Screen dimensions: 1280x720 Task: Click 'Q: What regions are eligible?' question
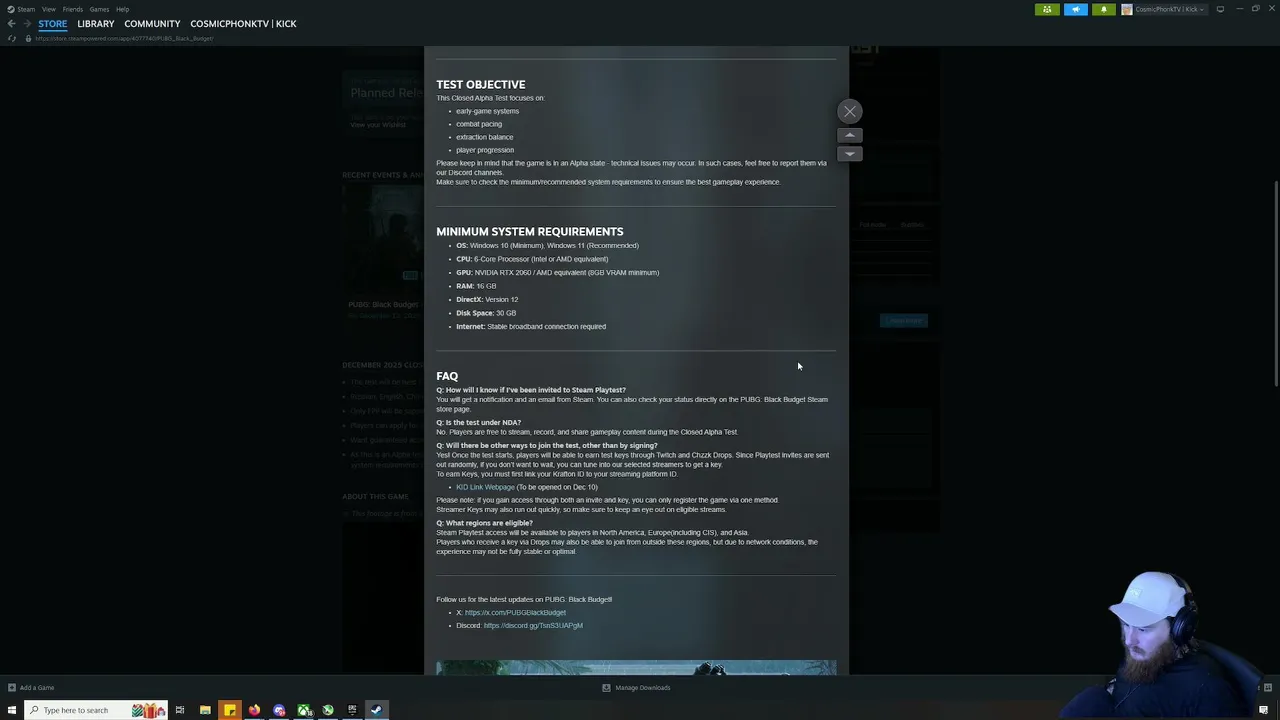(x=484, y=523)
